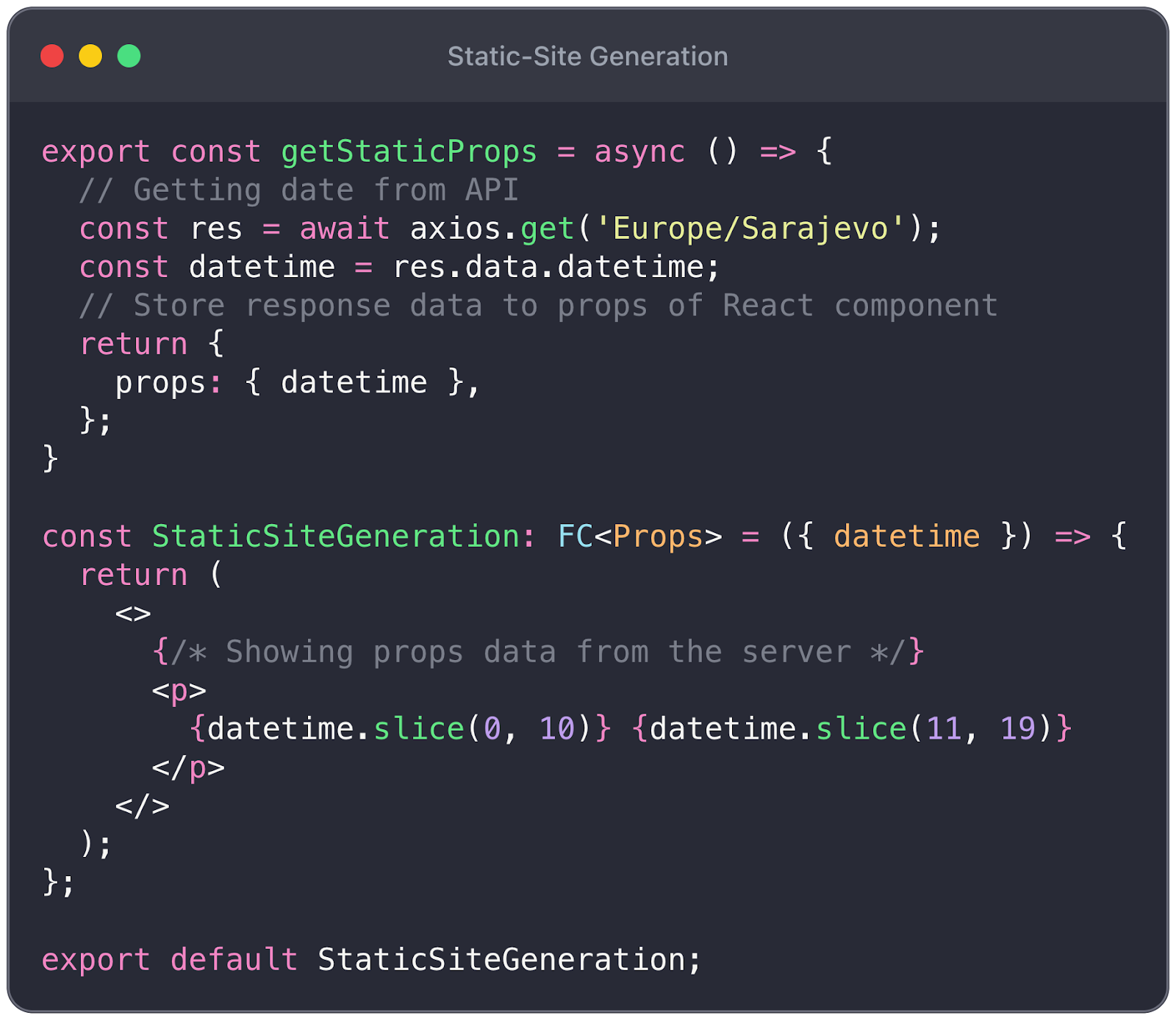Click the Static-Site Generation window title
Screen dimensions: 1176x1018
click(587, 57)
